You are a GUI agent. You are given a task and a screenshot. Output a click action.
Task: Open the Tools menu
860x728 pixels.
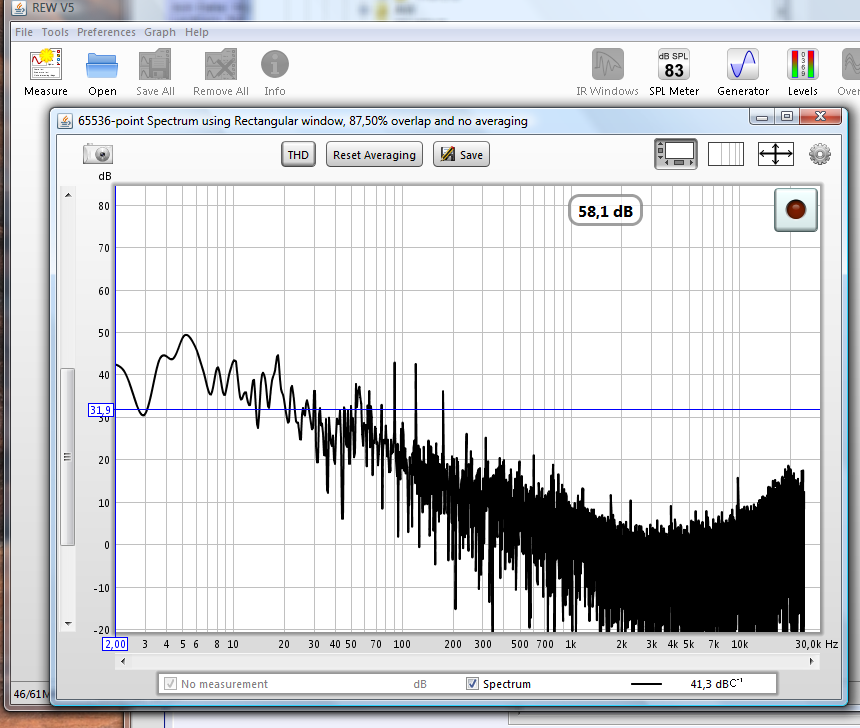(x=55, y=32)
